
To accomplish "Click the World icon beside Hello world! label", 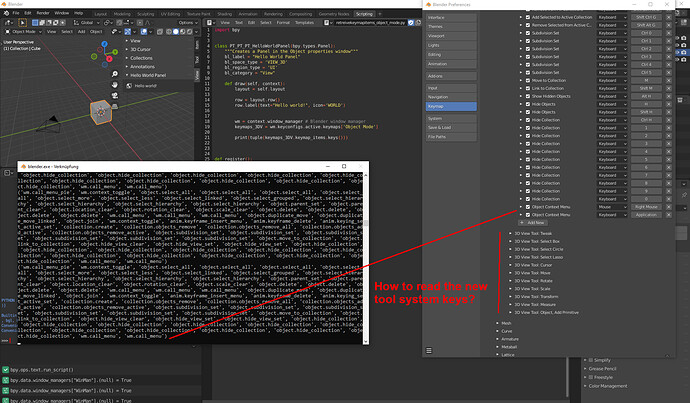I will [x=129, y=86].
